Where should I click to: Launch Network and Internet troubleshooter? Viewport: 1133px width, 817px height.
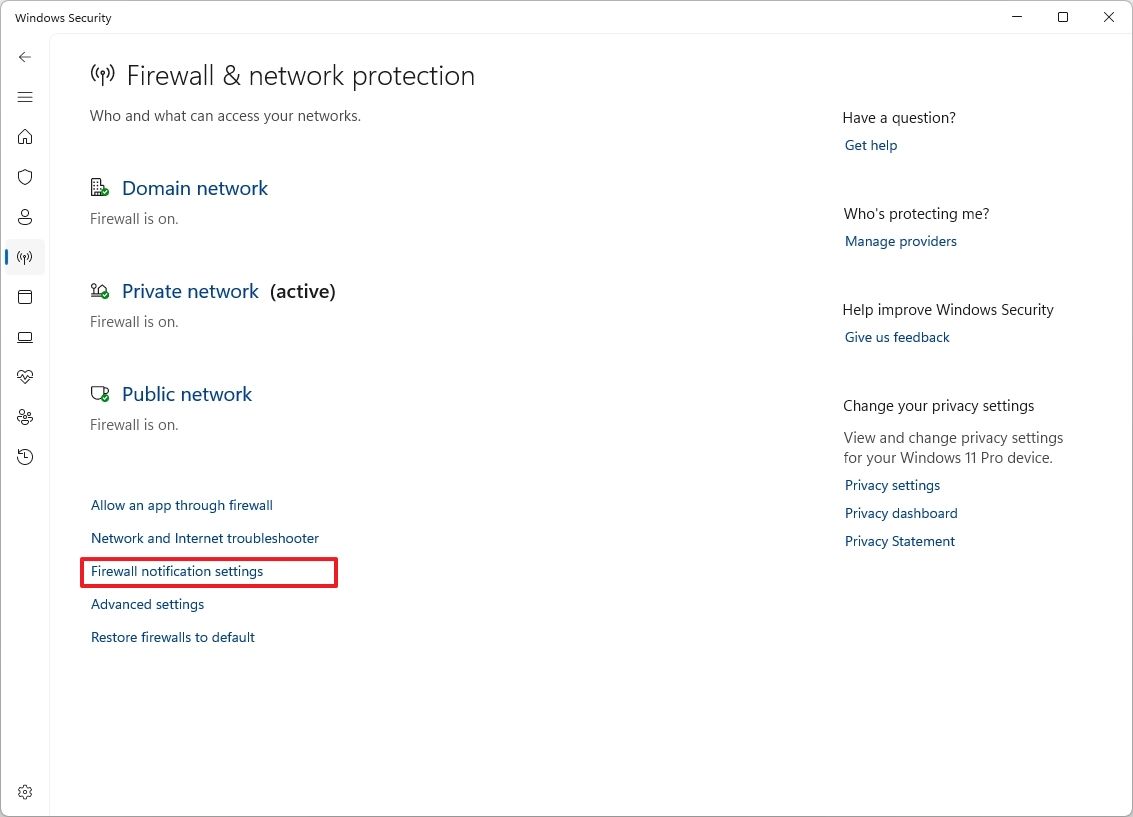204,538
